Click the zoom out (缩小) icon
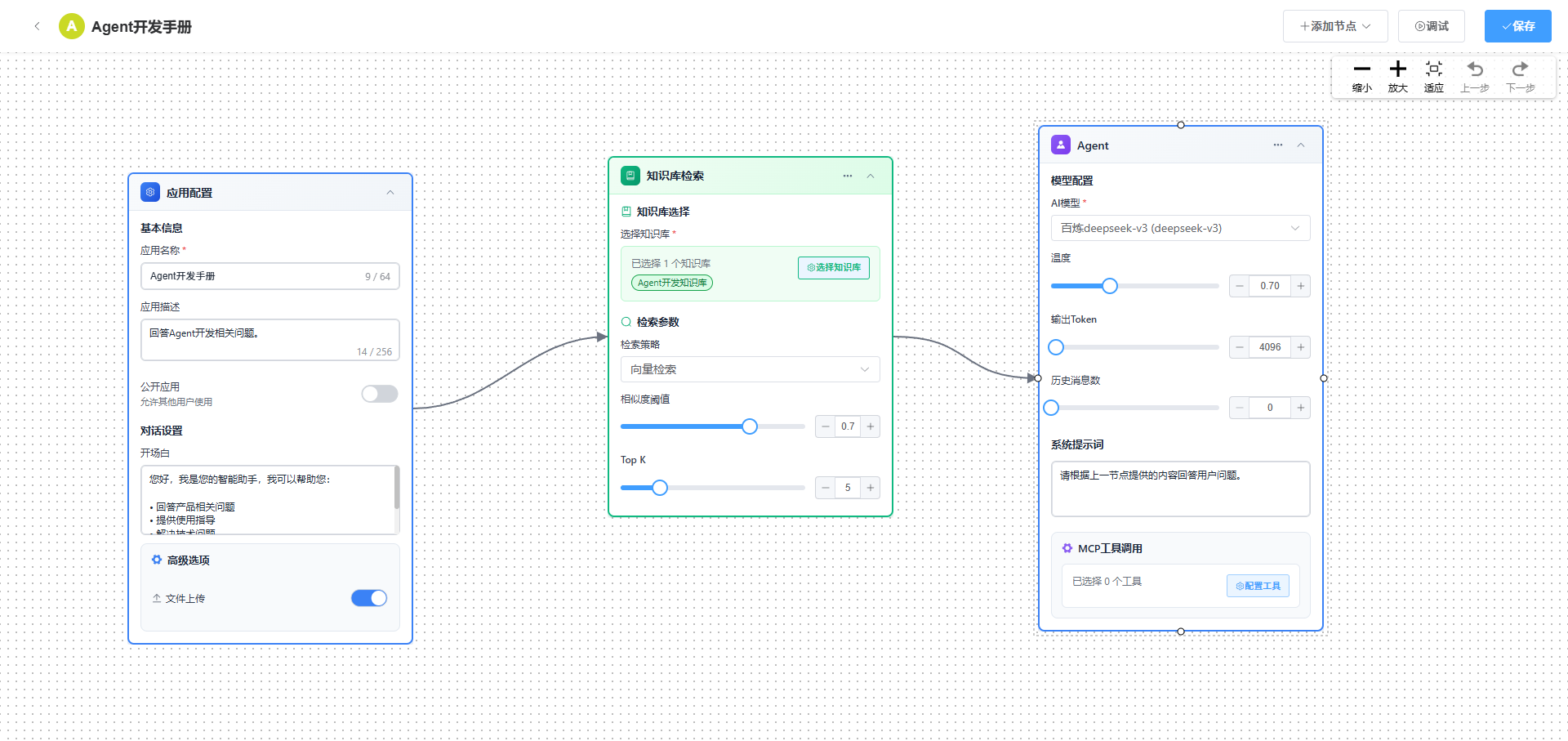 1361,70
